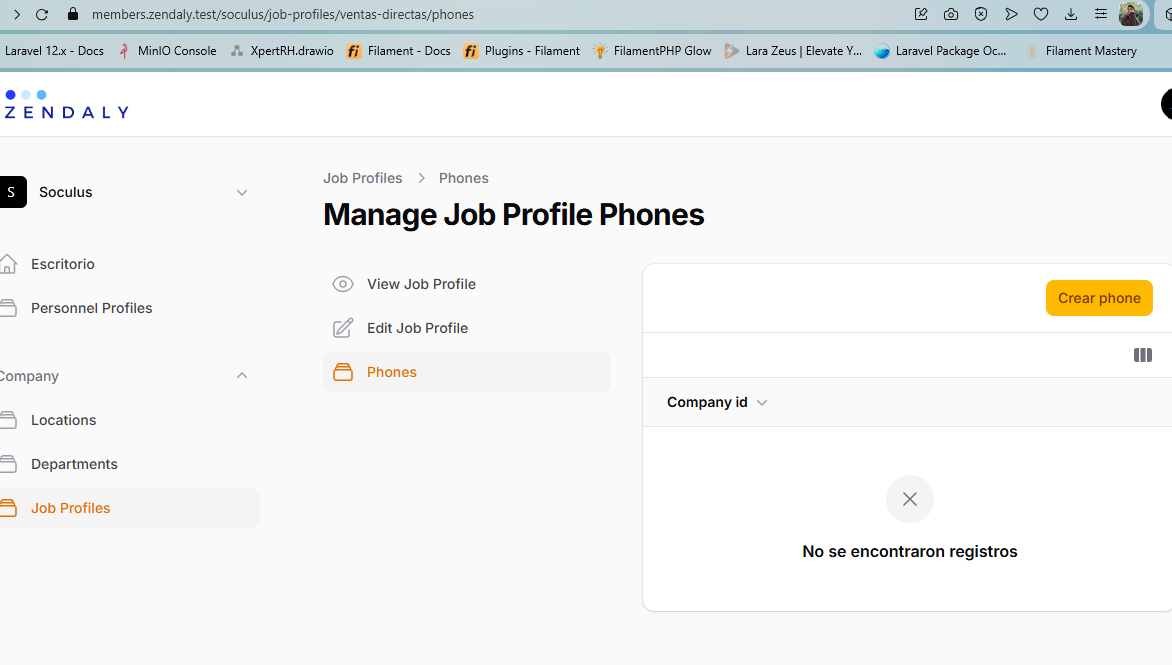Collapse the Company navigation group
1172x665 pixels.
(x=241, y=376)
